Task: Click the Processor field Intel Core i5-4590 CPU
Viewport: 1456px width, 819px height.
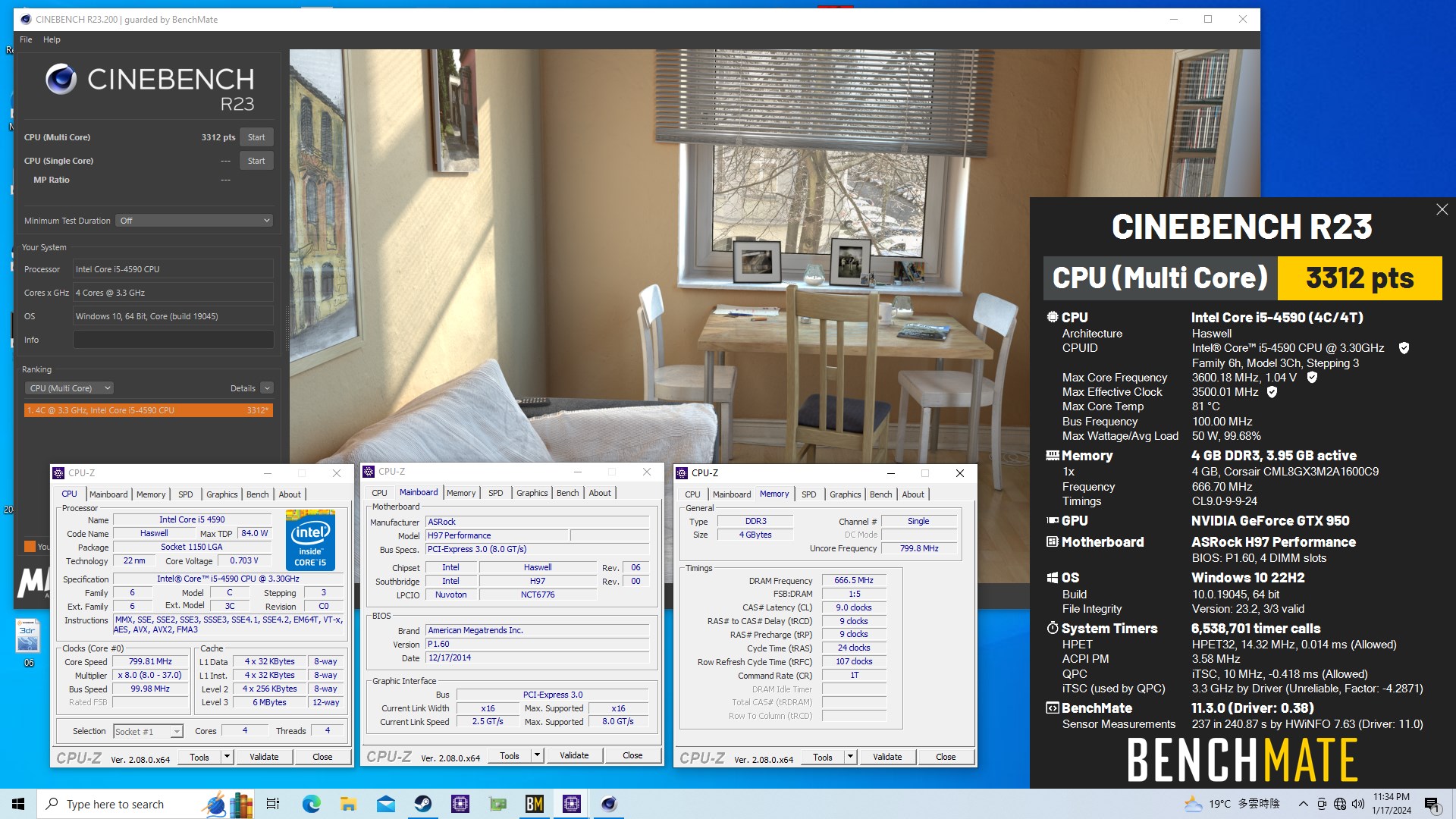Action: point(173,269)
